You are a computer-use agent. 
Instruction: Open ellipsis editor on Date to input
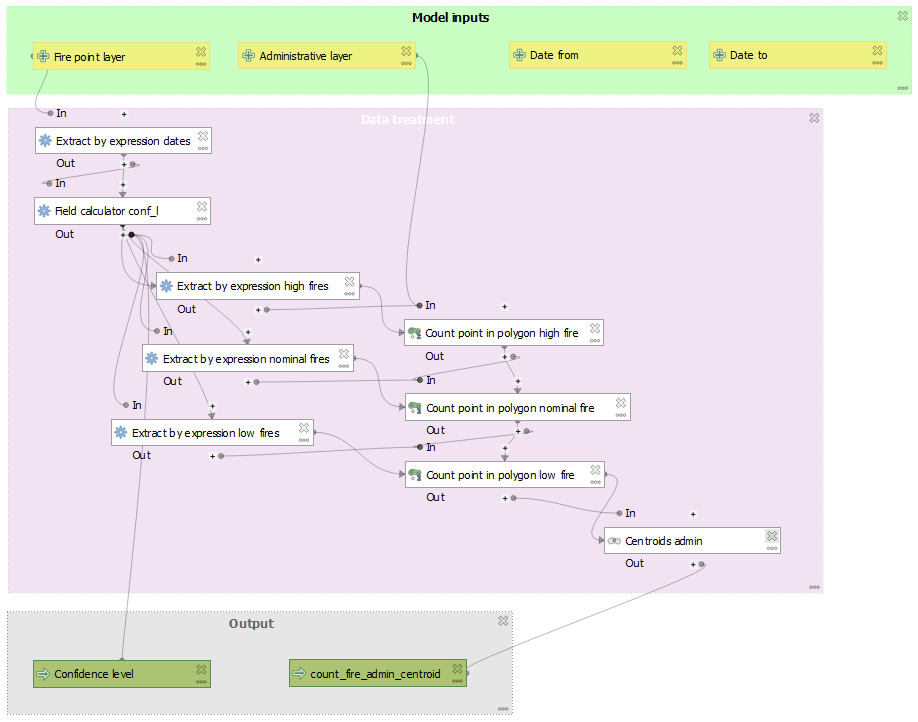[878, 63]
